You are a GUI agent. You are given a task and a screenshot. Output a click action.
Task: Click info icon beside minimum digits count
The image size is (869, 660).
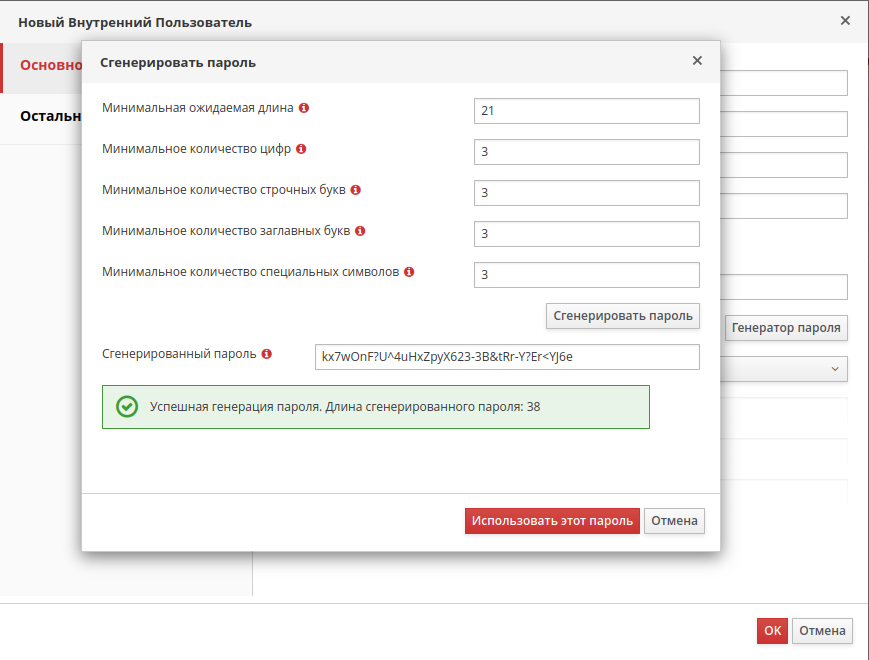coord(301,149)
